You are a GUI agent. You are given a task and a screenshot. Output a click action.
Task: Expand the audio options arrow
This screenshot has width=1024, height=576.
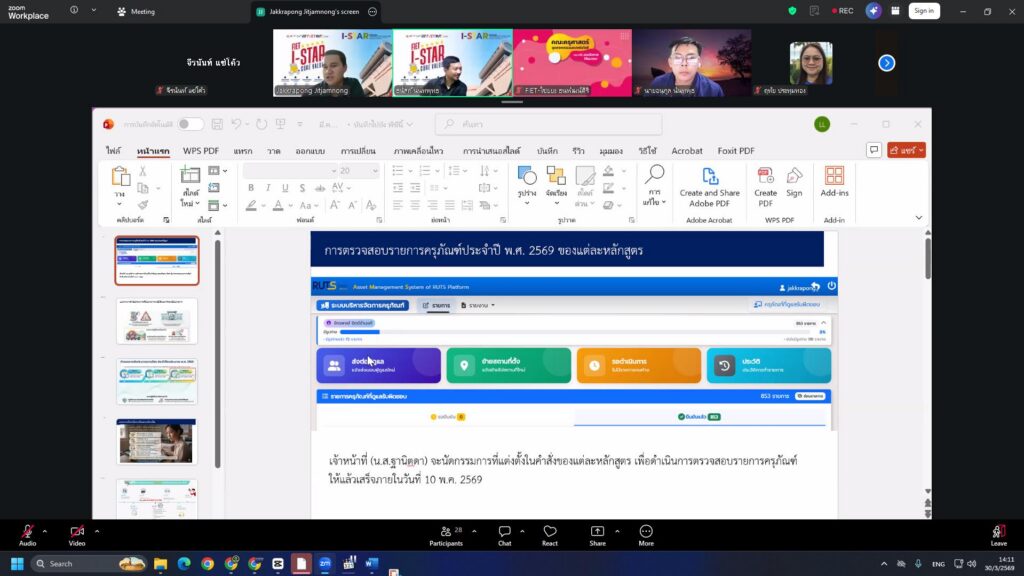(x=45, y=531)
